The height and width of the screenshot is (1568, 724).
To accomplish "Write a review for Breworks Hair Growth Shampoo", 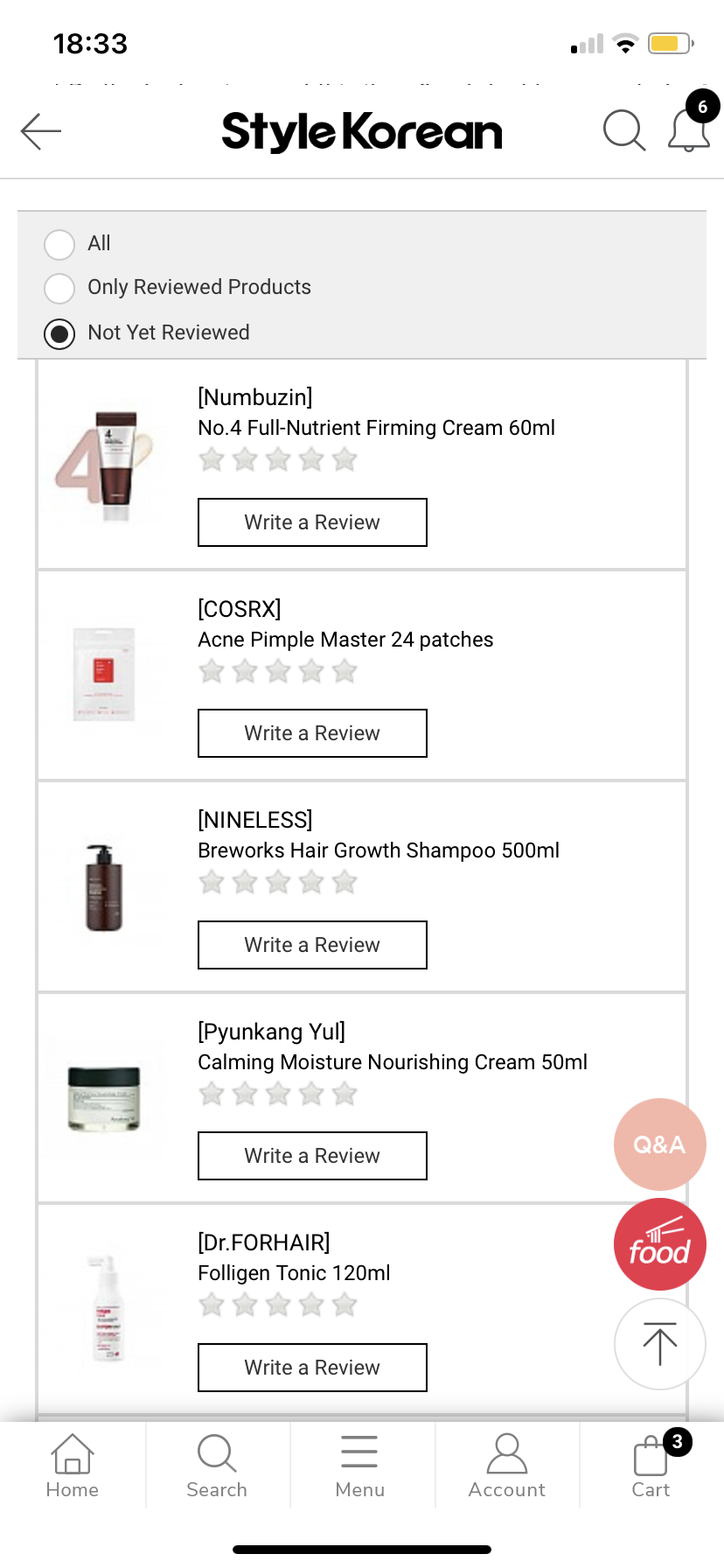I will [x=312, y=945].
